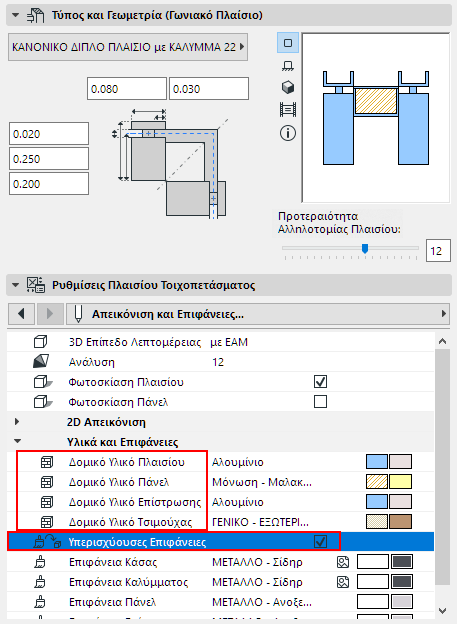Screen dimensions: 457x624
Task: Open the Μόνωση - Μαλακ... material selector
Action: (262, 482)
